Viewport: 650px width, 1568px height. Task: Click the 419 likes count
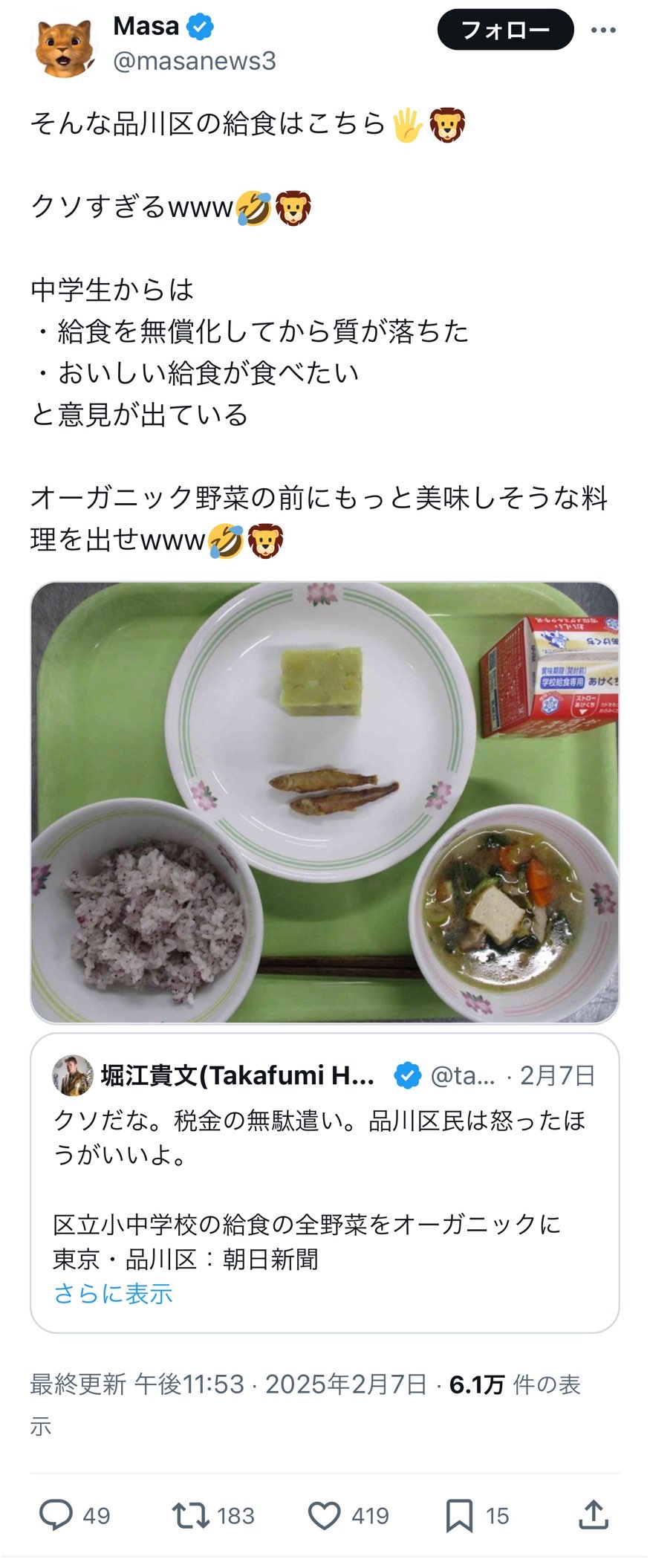click(x=369, y=1516)
